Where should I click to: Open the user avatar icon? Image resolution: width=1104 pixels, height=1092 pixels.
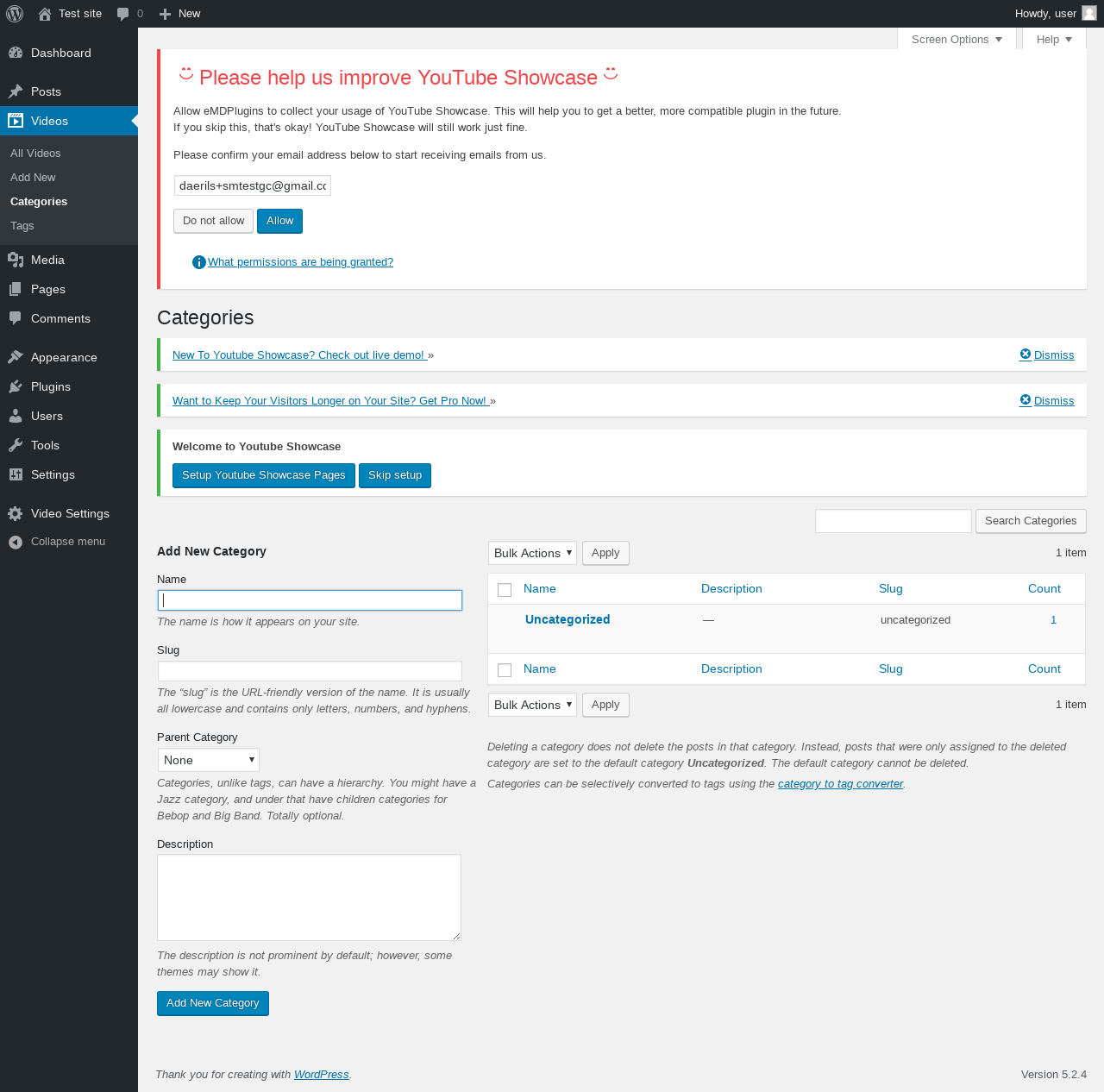1089,13
